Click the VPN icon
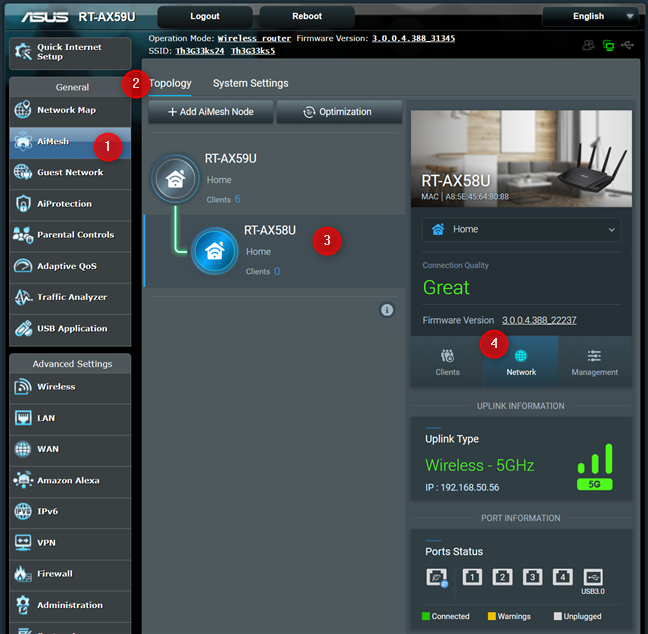Image resolution: width=648 pixels, height=634 pixels. coord(23,542)
